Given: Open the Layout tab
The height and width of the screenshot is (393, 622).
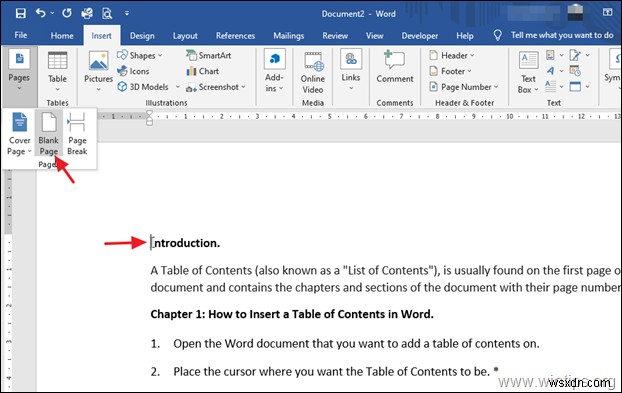Looking at the screenshot, I should pos(185,36).
